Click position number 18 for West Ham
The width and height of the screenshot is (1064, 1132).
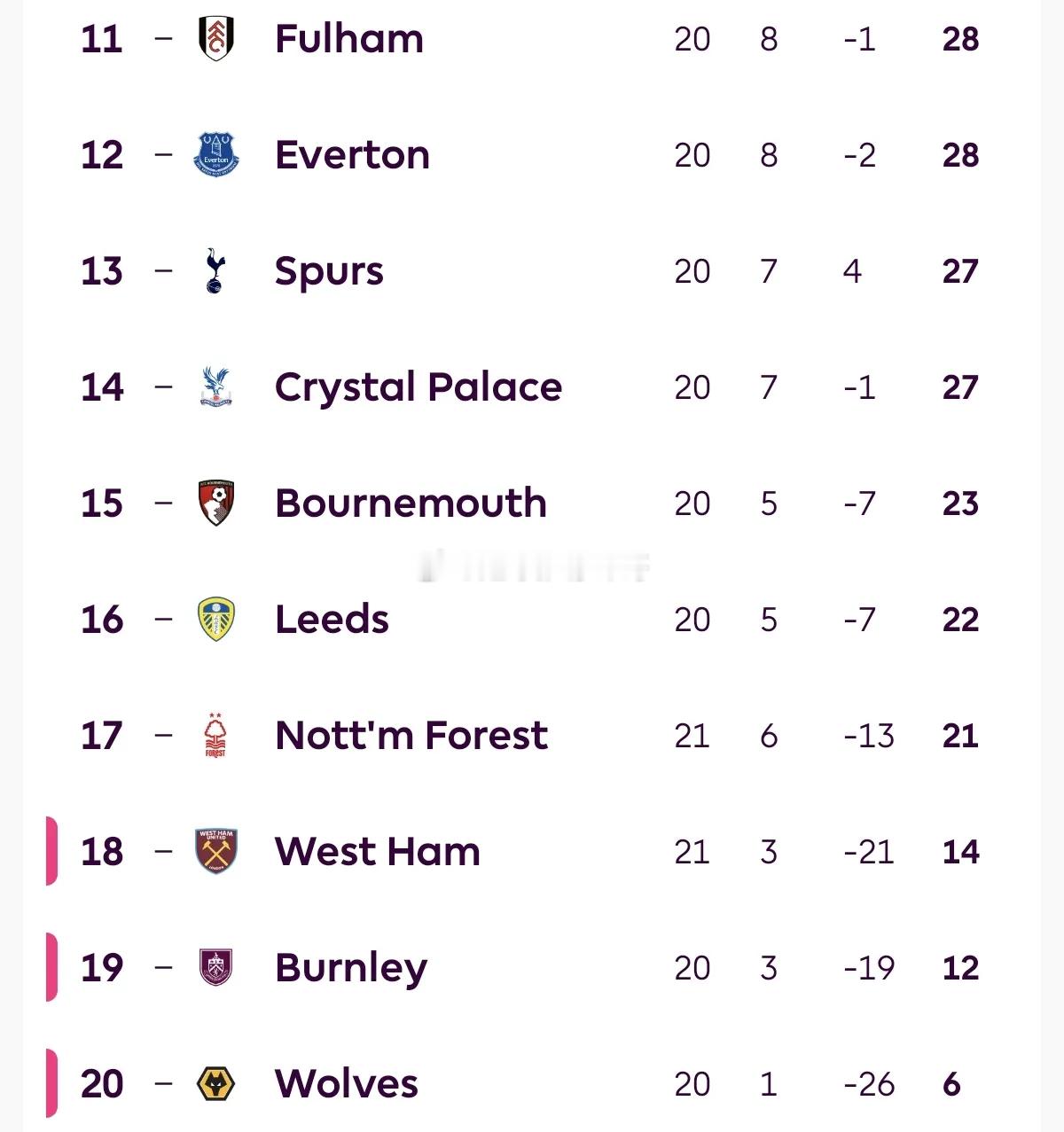pyautogui.click(x=102, y=851)
